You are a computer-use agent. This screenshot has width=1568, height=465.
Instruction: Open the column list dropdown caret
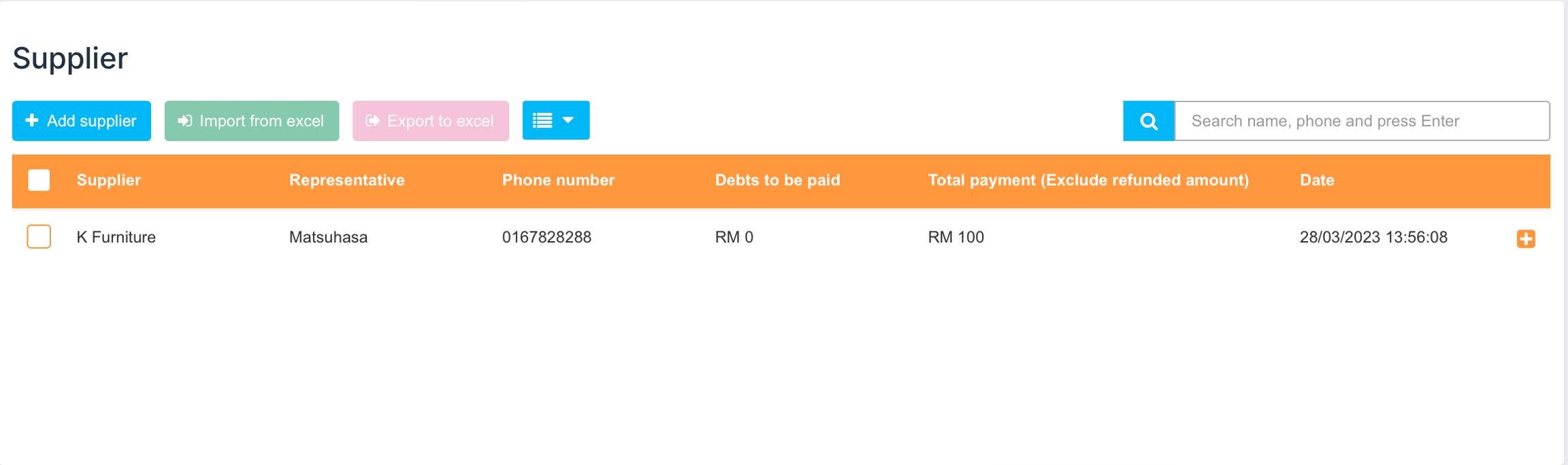(568, 121)
